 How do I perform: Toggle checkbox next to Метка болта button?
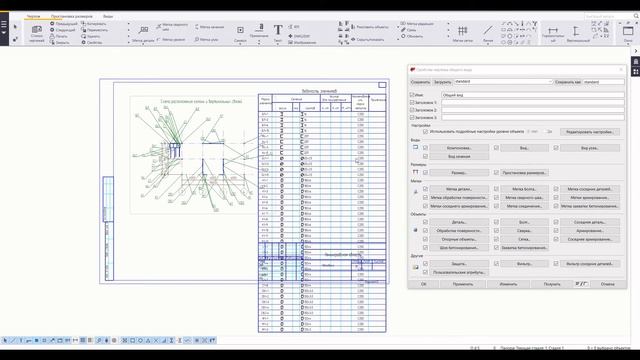pyautogui.click(x=496, y=189)
